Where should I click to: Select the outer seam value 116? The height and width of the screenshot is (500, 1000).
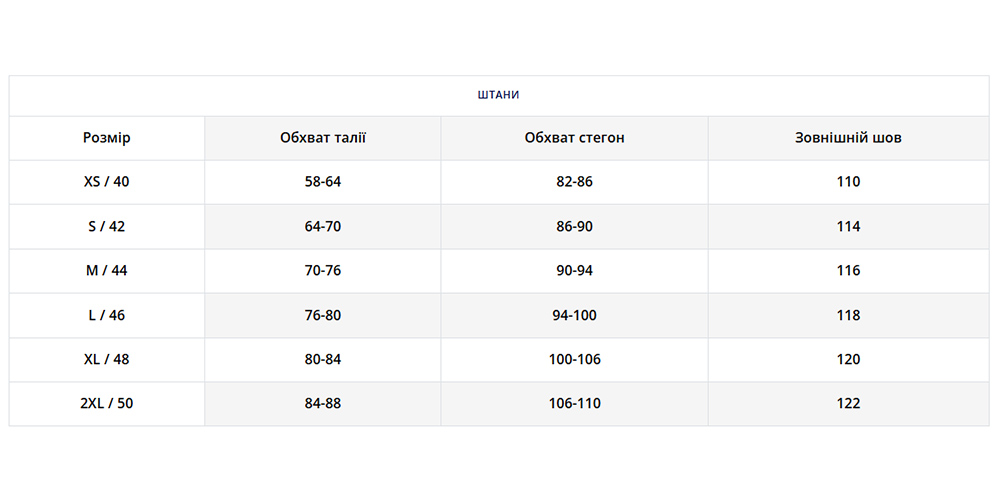point(848,271)
